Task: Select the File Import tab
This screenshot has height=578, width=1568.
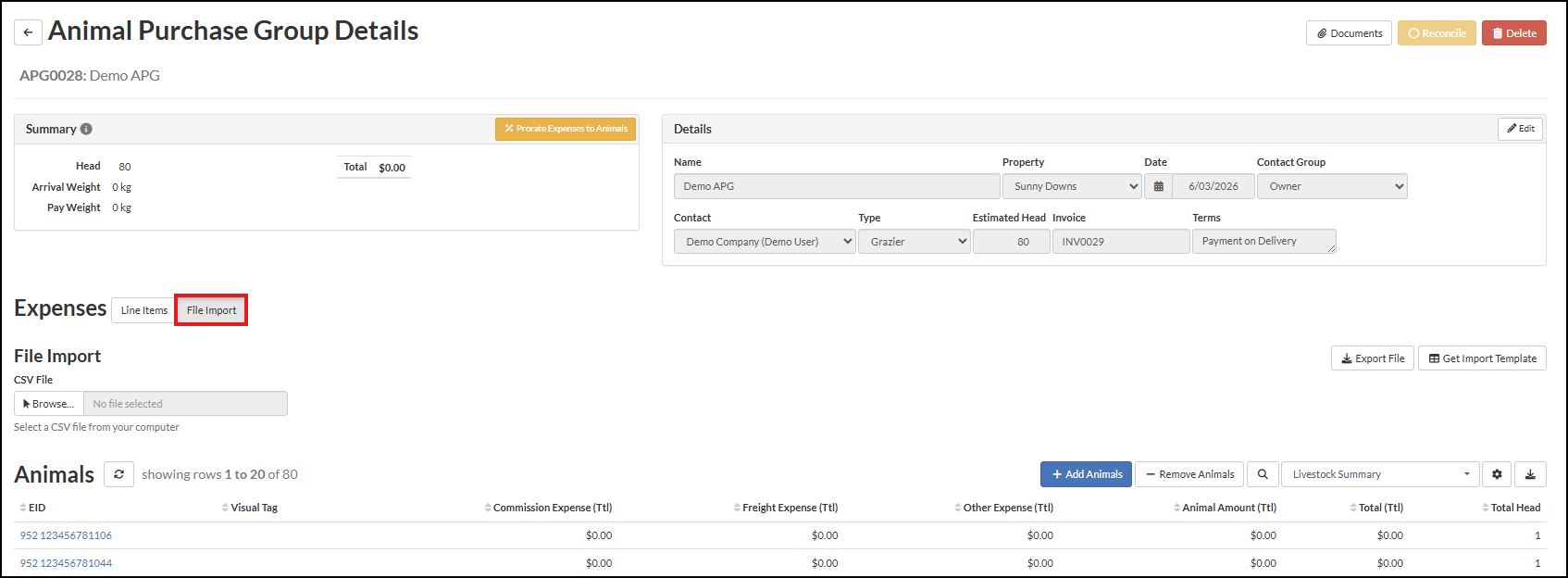Action: 211,310
